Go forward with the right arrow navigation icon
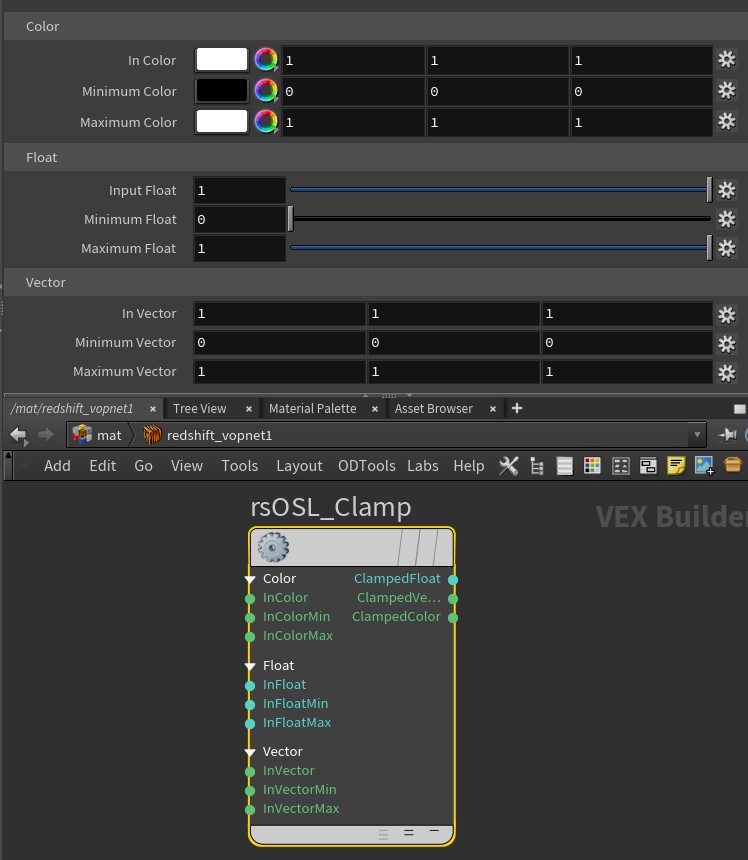The height and width of the screenshot is (860, 748). (x=46, y=435)
